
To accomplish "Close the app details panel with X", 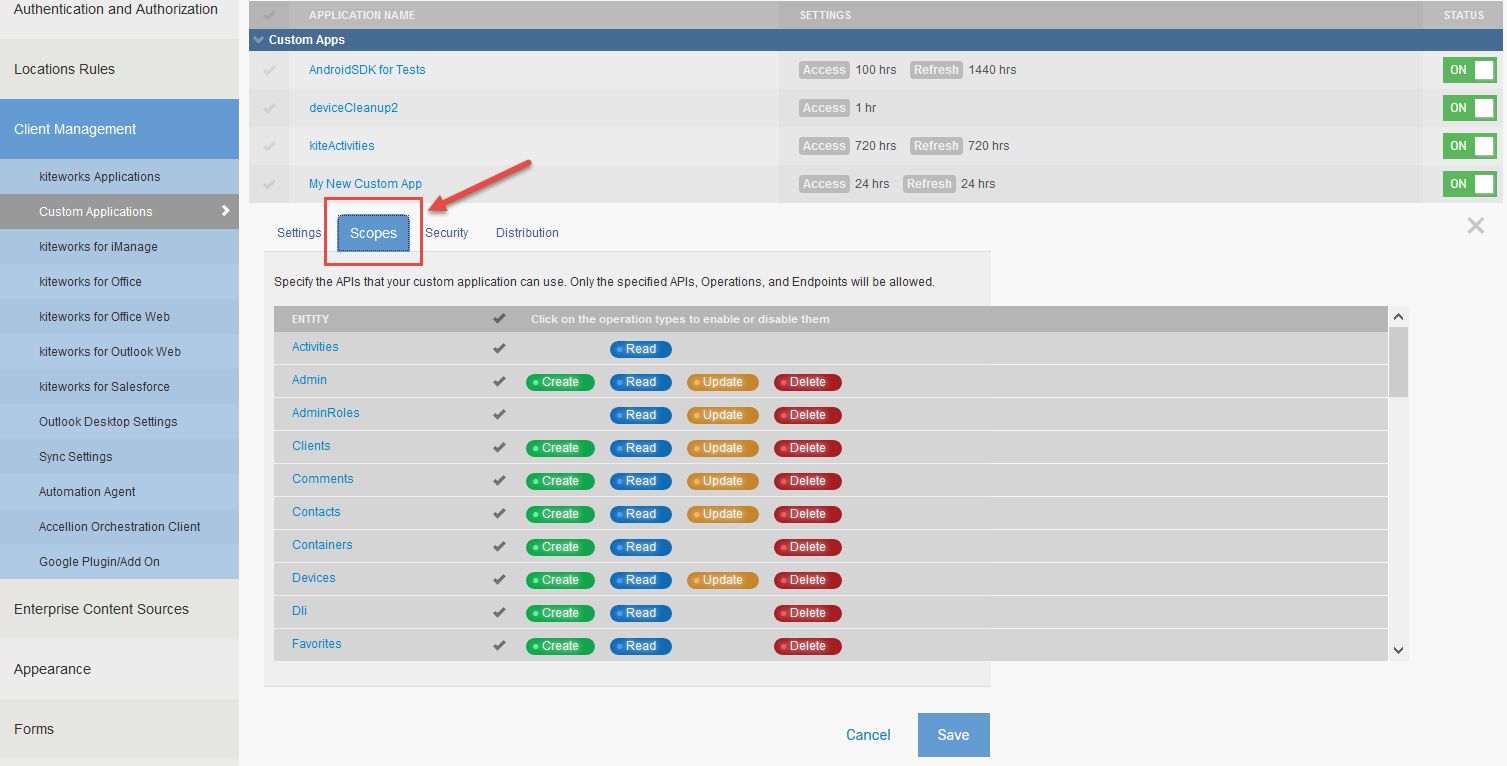I will [x=1475, y=226].
